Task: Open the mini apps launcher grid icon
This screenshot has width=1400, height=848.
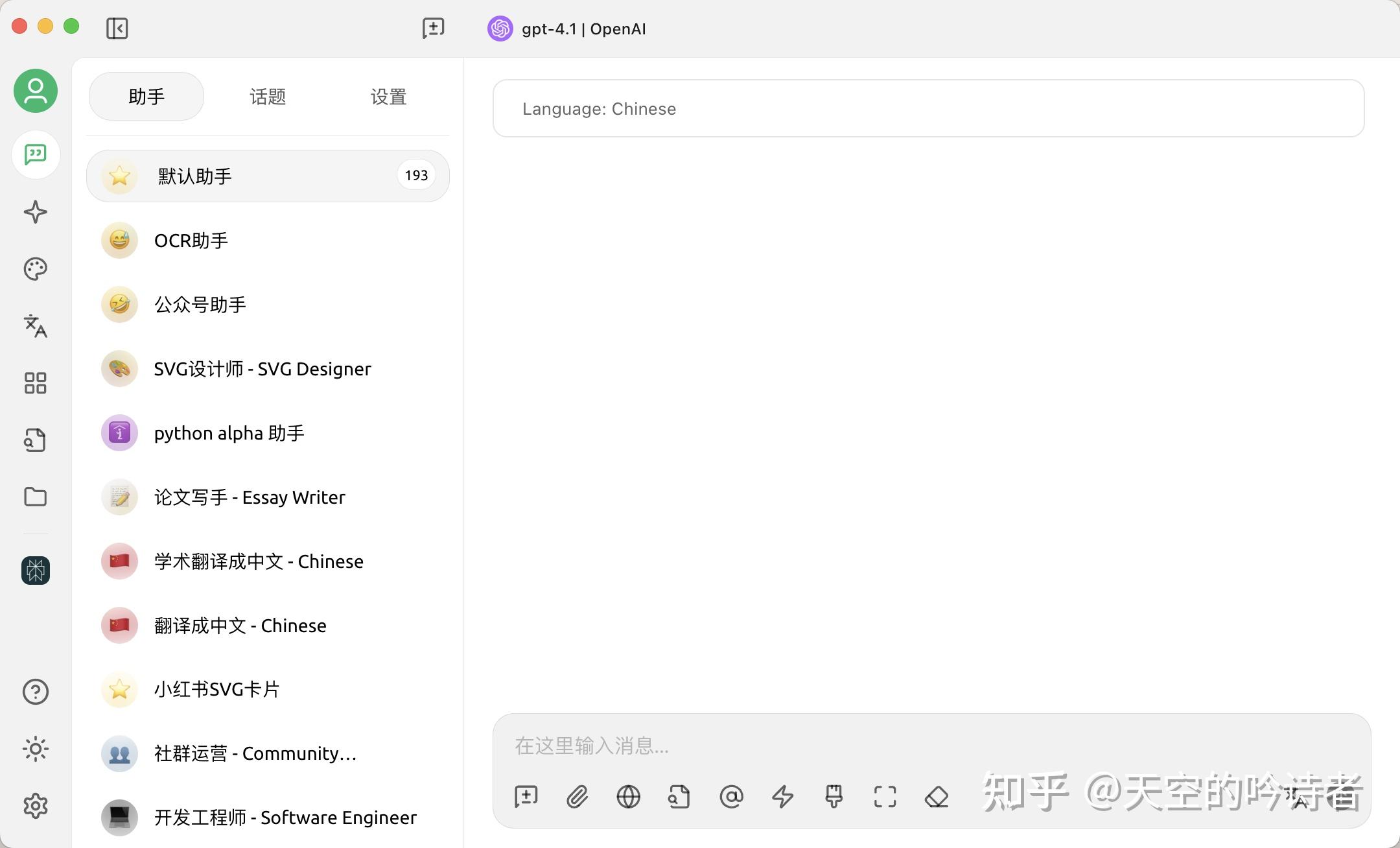Action: [x=36, y=383]
